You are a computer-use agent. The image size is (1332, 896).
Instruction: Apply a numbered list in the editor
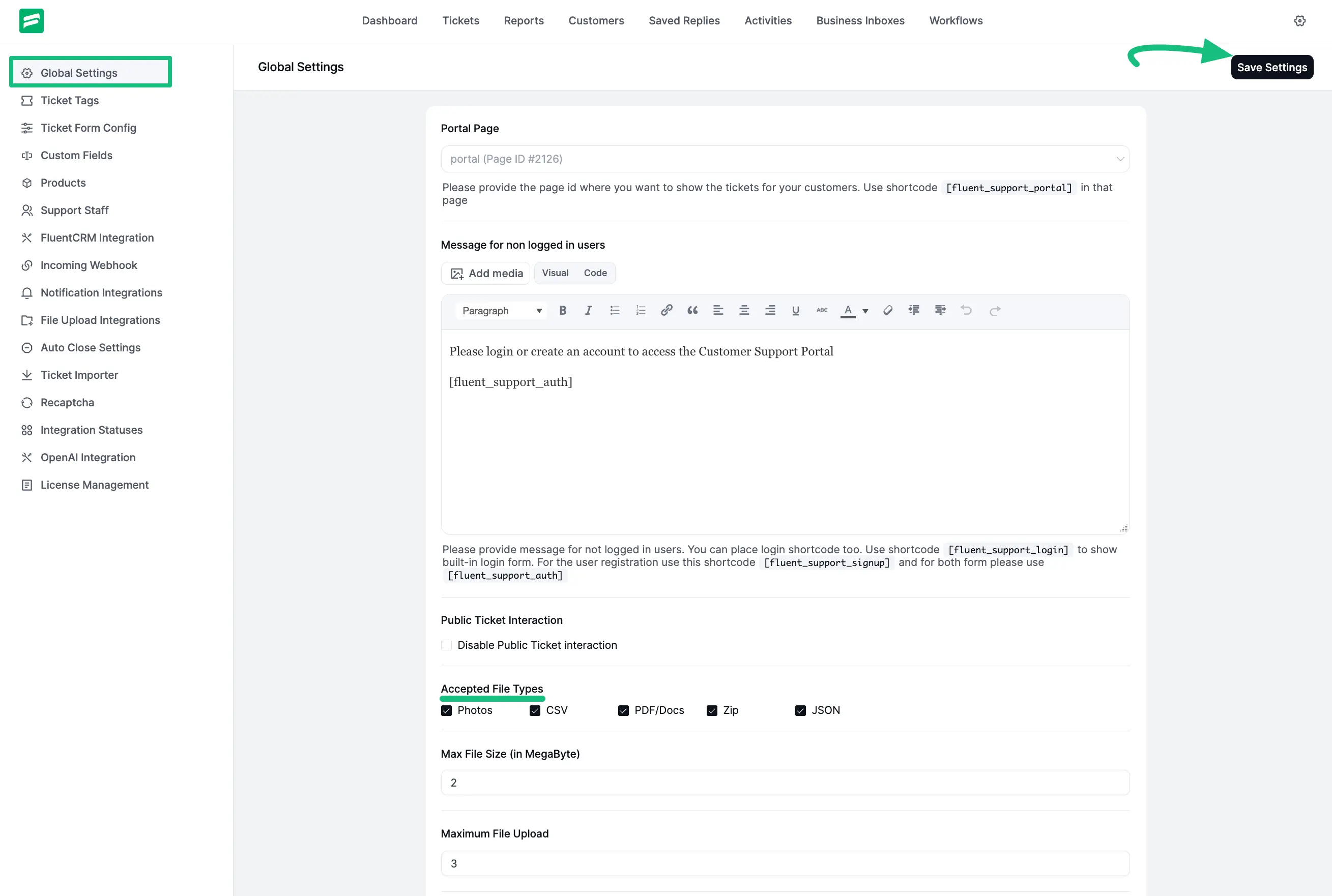tap(641, 310)
